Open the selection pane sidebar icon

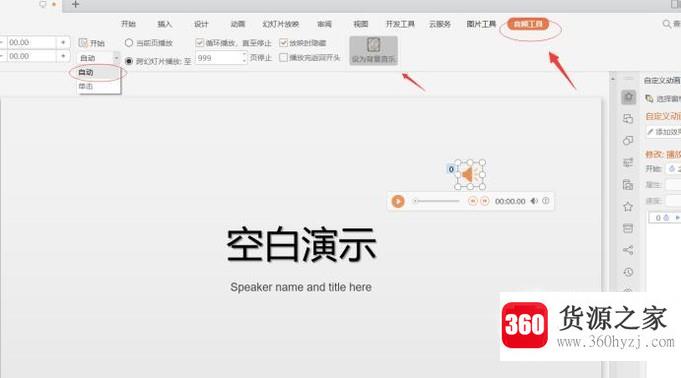click(628, 119)
